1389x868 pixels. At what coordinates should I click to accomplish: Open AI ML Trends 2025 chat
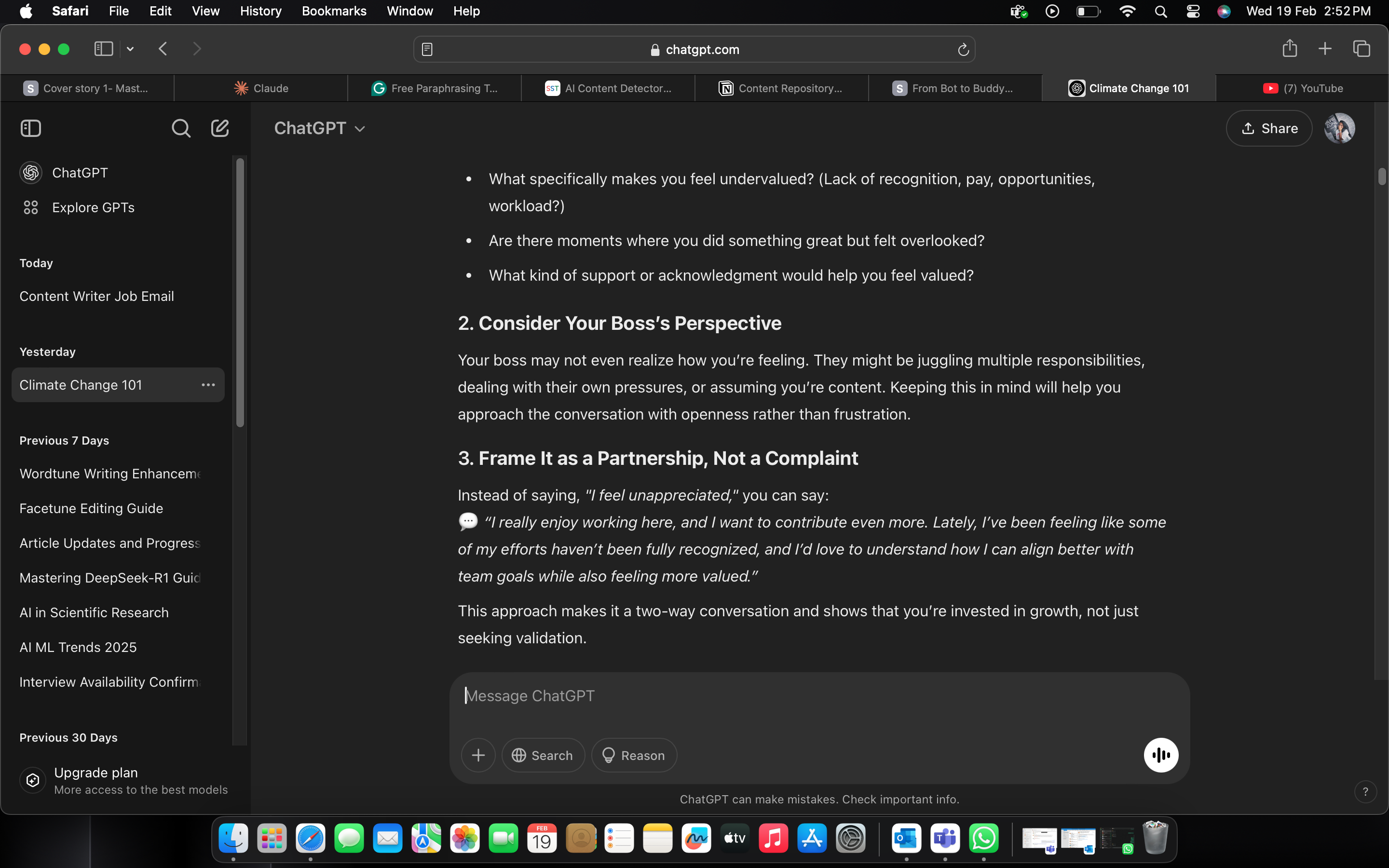coord(118,647)
